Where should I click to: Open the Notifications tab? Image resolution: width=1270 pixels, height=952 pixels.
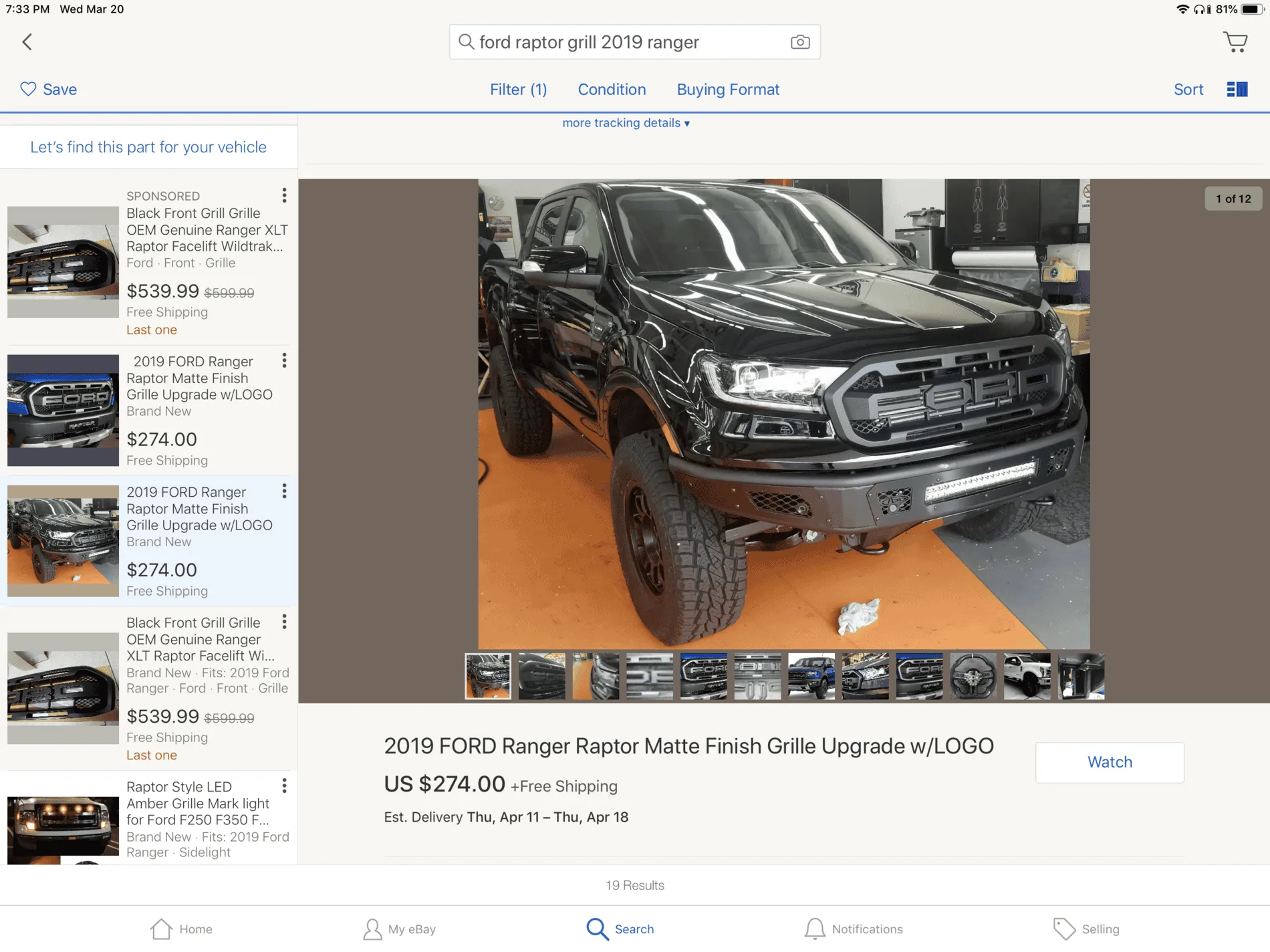(854, 929)
